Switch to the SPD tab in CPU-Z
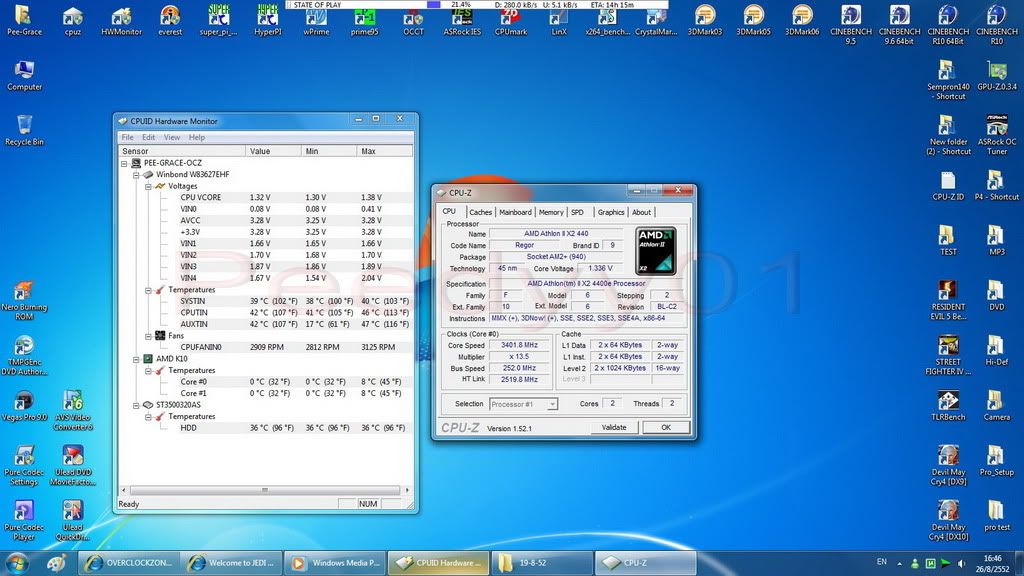1024x576 pixels. (x=577, y=212)
